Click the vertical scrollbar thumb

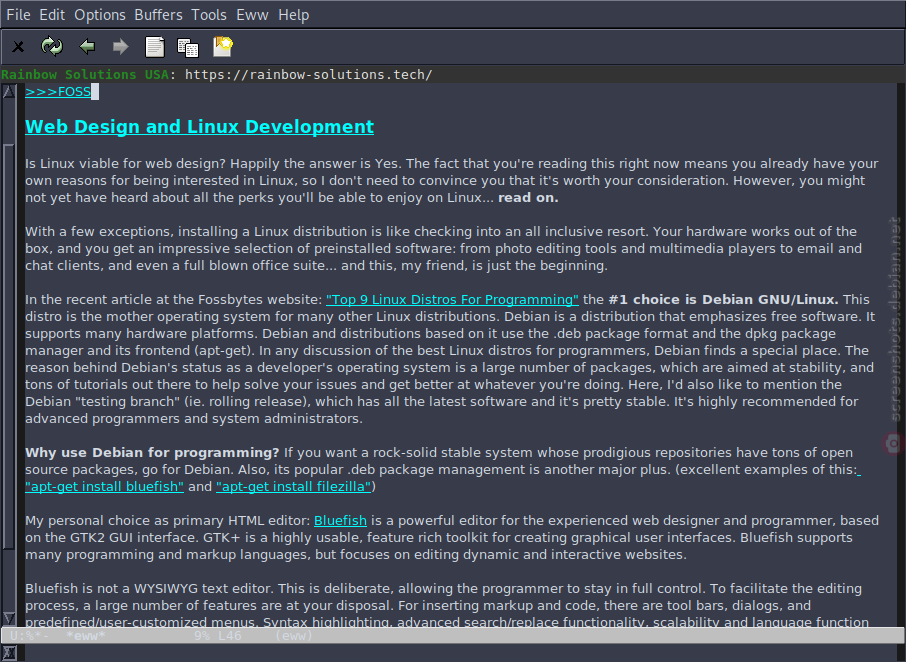tap(9, 347)
